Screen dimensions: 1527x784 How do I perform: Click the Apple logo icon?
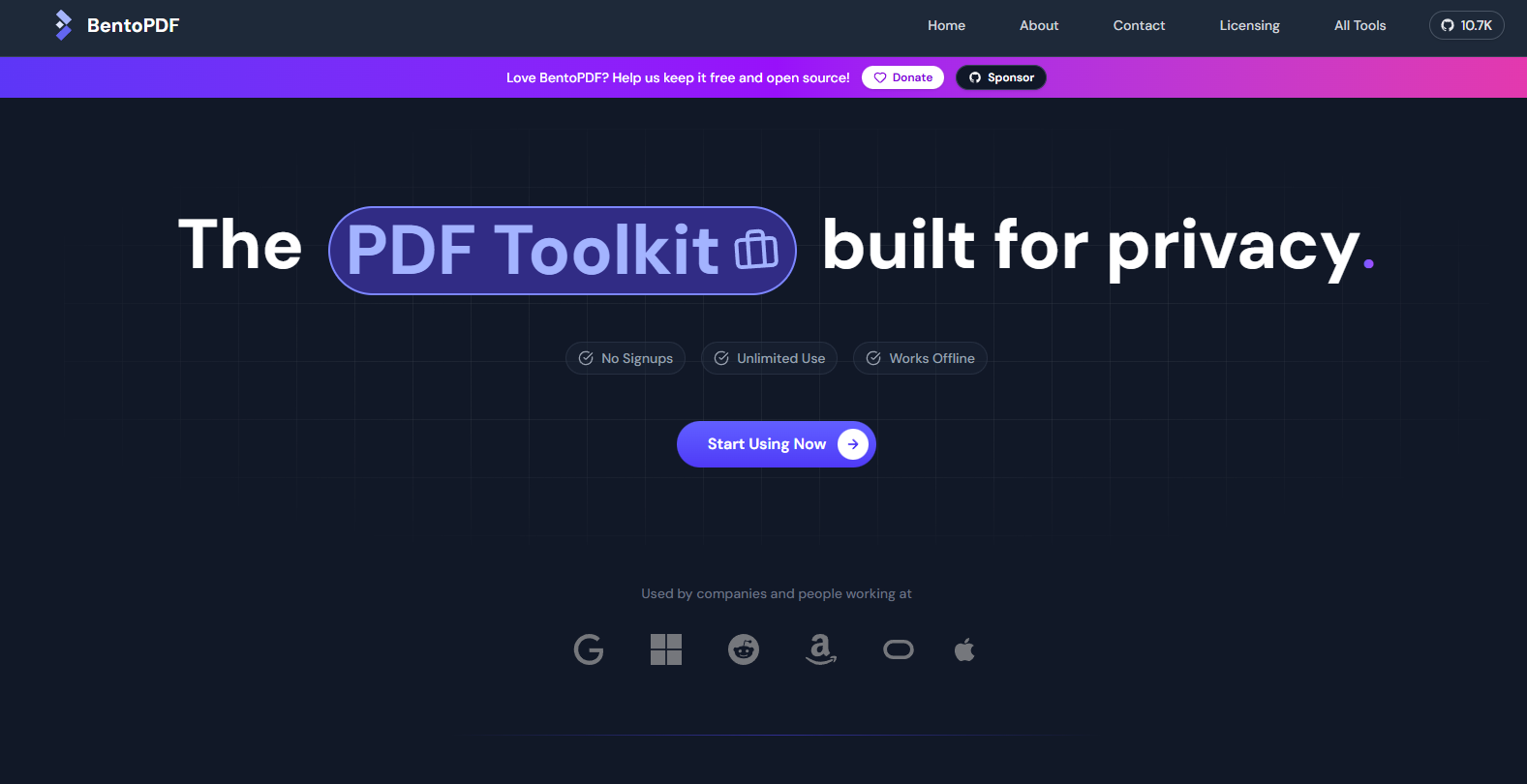pos(964,649)
